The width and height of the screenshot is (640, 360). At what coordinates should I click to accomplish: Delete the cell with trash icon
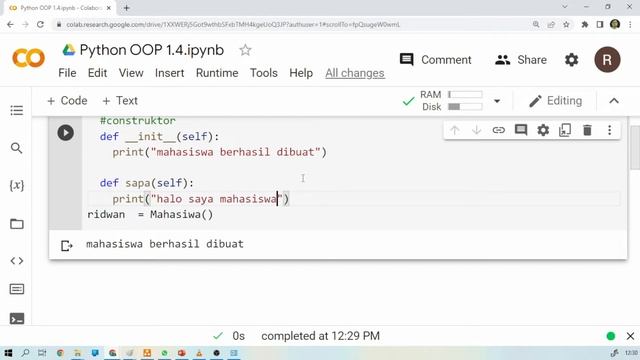pyautogui.click(x=587, y=130)
